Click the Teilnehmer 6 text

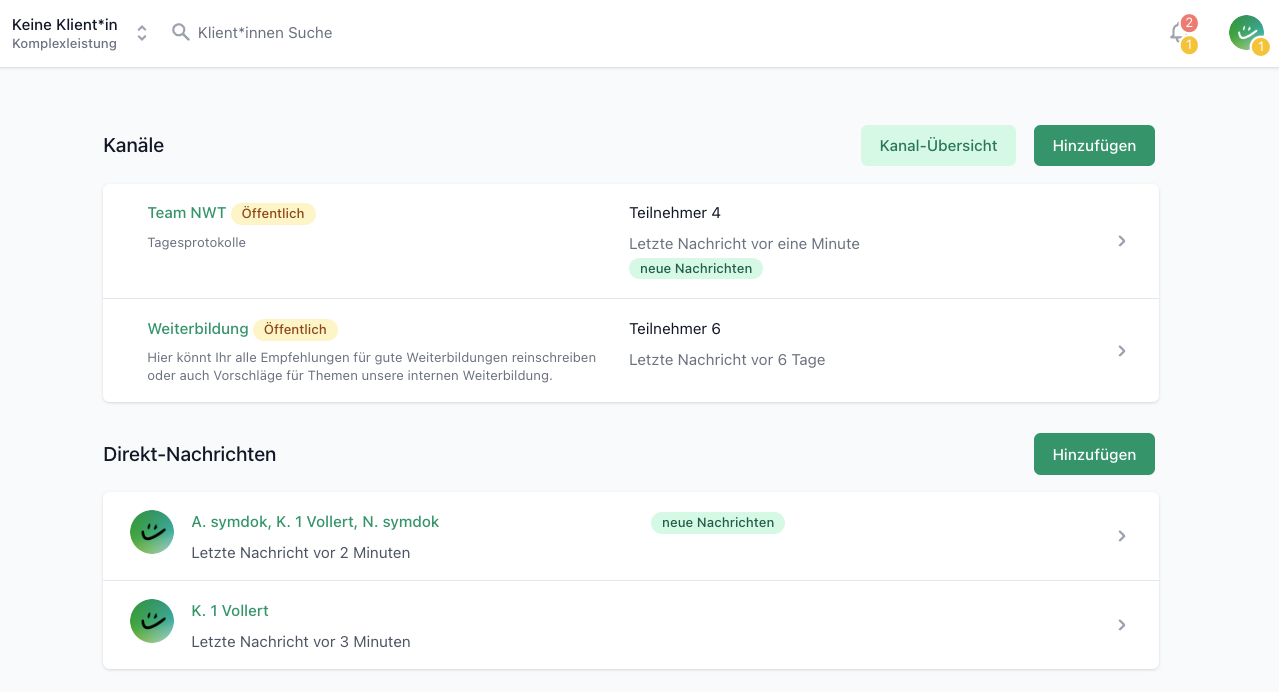675,329
